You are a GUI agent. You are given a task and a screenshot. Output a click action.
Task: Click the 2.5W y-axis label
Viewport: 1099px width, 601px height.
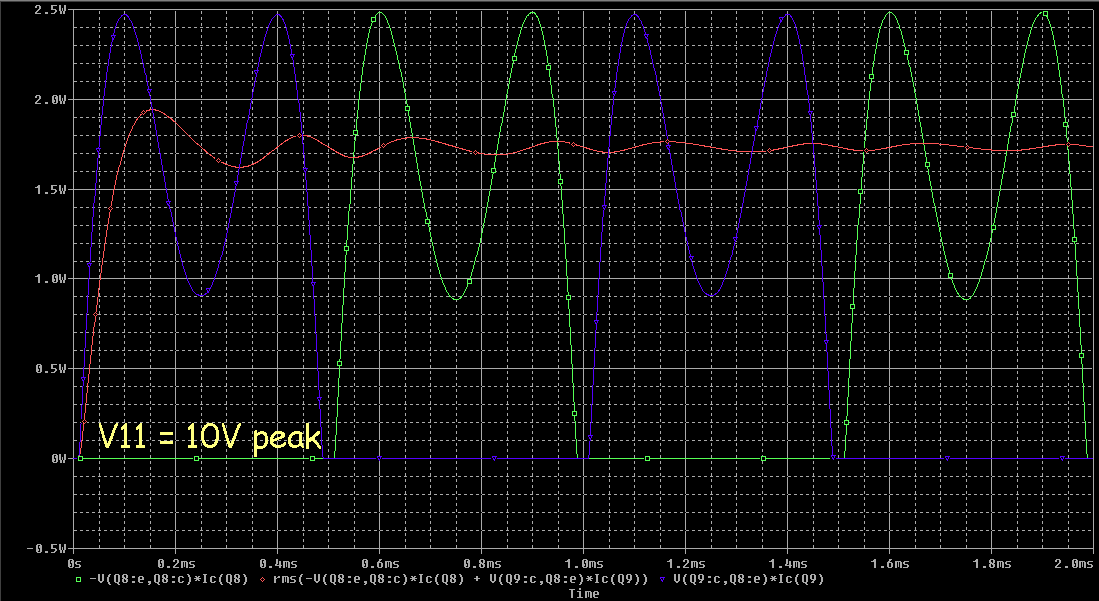(51, 11)
